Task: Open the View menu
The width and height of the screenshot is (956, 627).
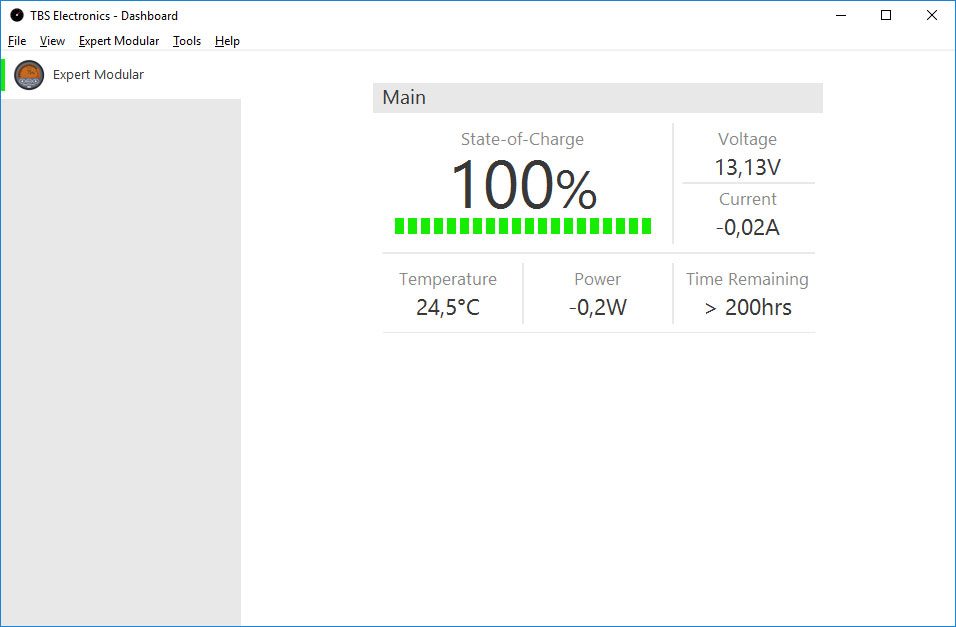Action: 52,41
